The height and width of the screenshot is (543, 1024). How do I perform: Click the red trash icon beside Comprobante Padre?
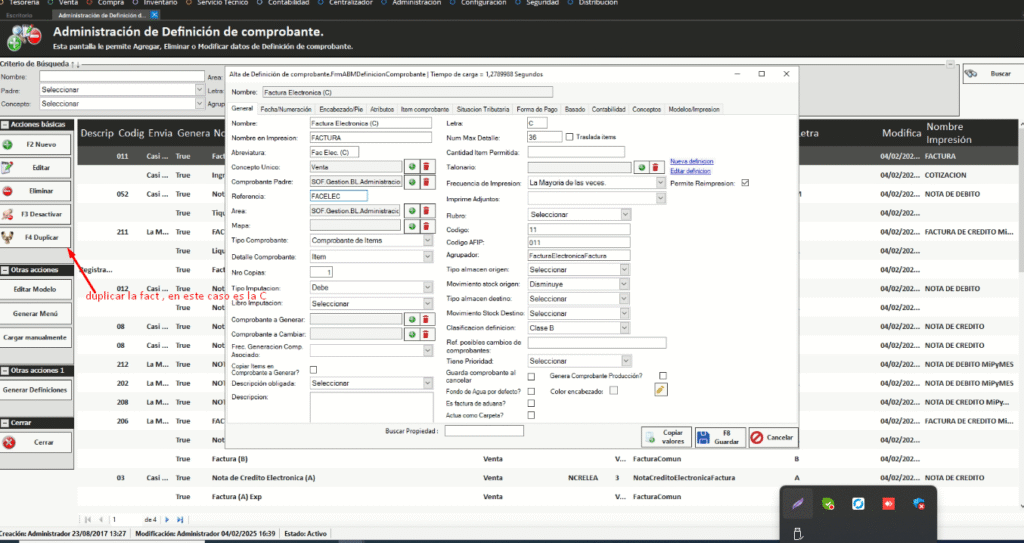pos(425,182)
